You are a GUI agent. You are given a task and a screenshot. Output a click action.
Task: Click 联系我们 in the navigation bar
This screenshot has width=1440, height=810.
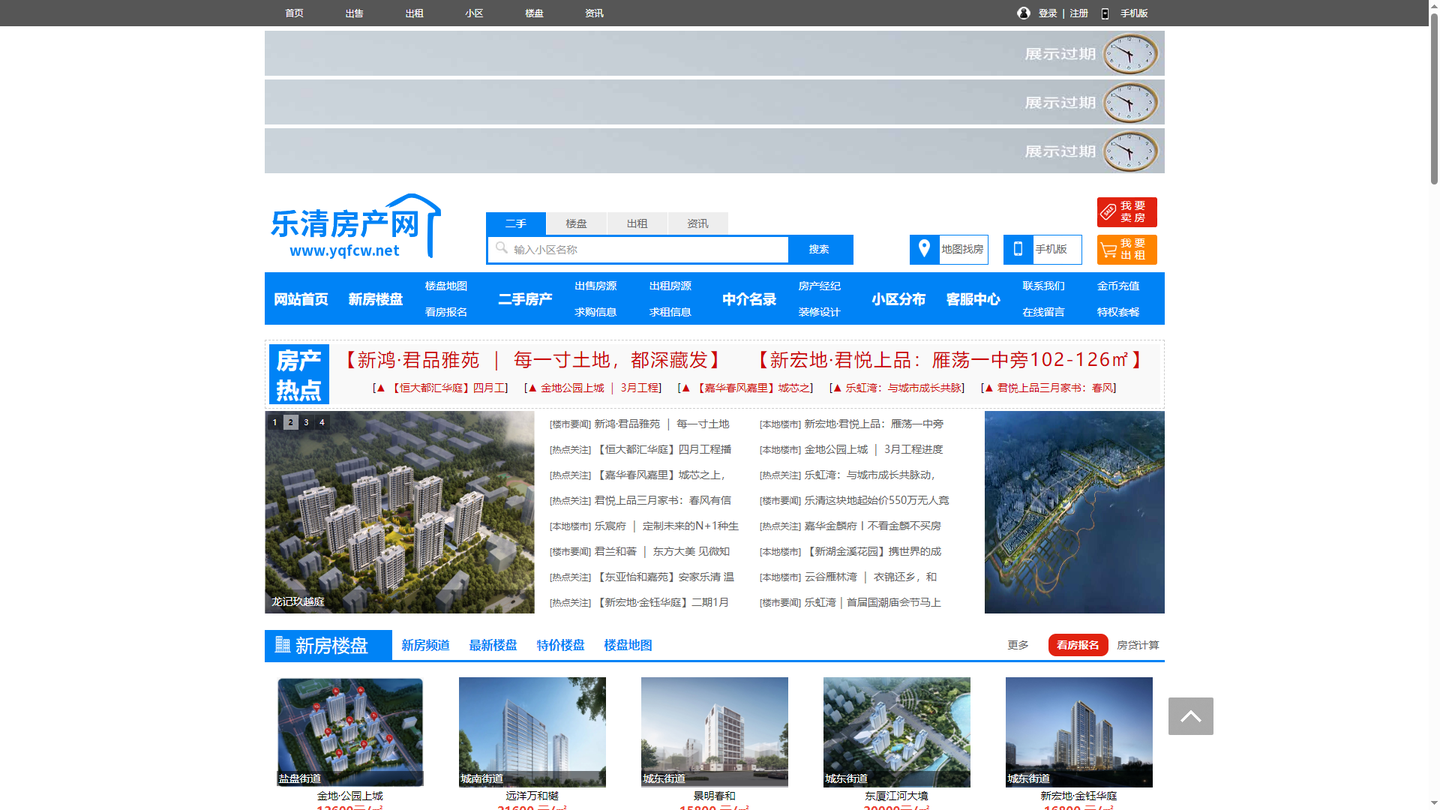click(1044, 286)
